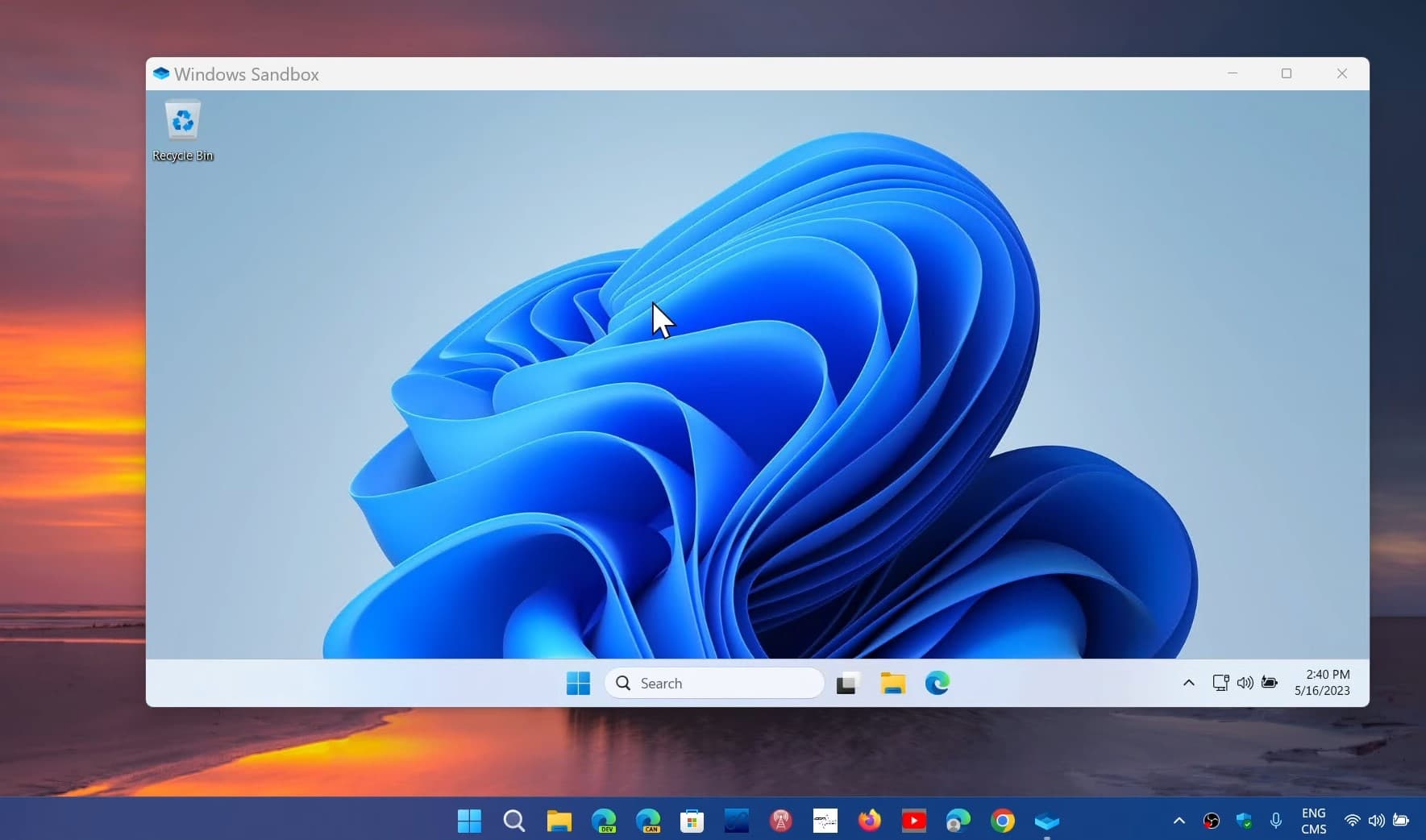Screen dimensions: 1426x840
Task: Launch Microsoft Edge Dev channel
Action: coord(603,821)
